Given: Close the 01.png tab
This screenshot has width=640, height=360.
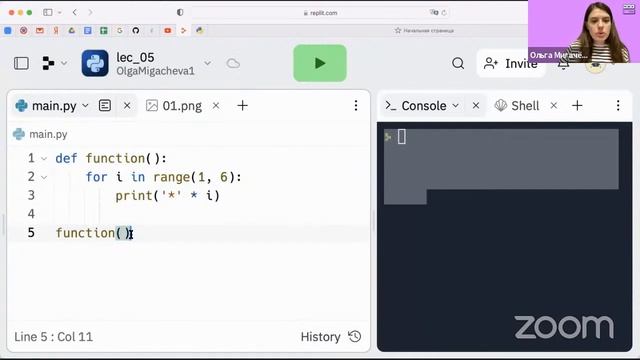Looking at the screenshot, I should (216, 106).
